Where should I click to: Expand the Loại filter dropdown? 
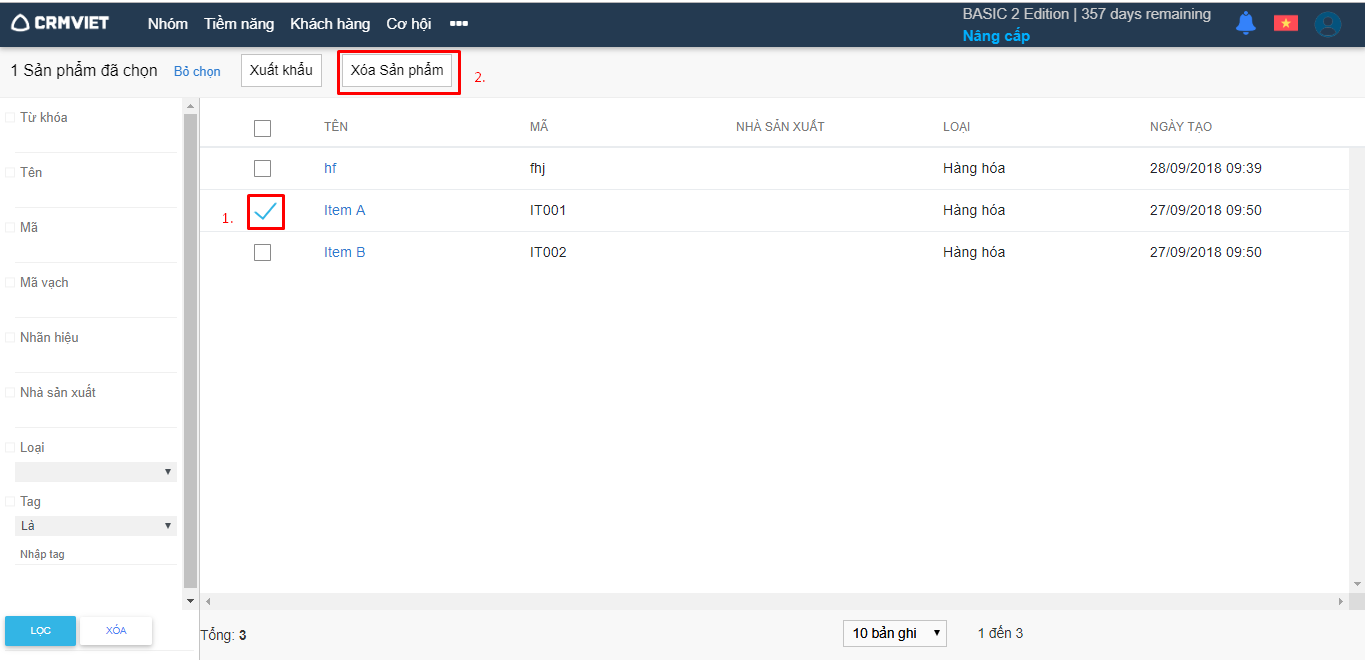pyautogui.click(x=96, y=472)
